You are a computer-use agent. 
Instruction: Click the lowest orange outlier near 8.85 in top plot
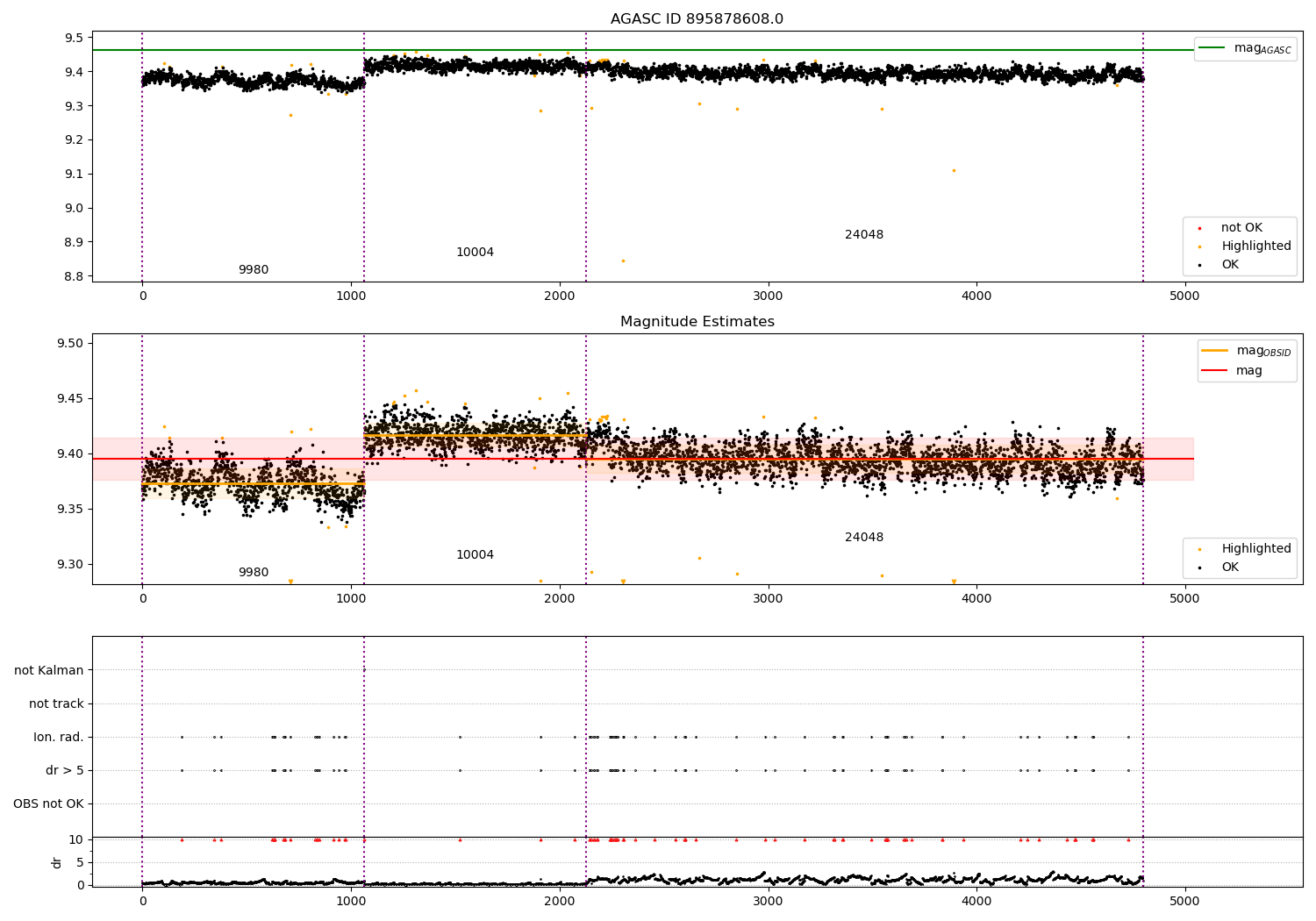(x=623, y=261)
